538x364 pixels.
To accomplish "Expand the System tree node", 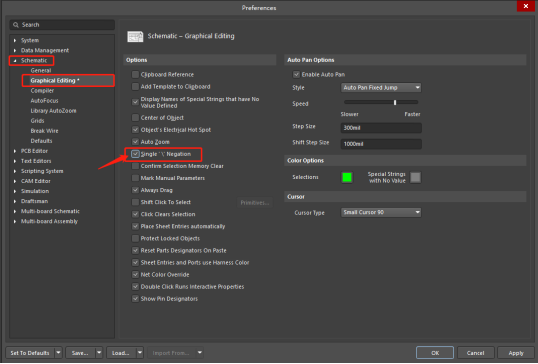I will click(15, 40).
